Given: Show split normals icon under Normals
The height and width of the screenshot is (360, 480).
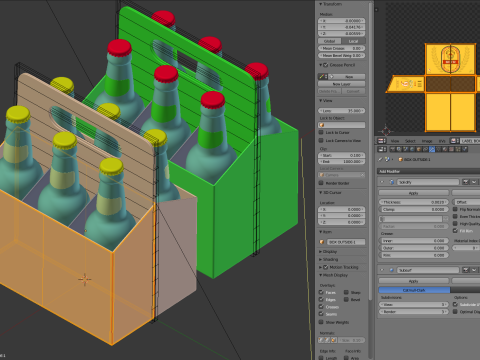Looking at the screenshot, I should pos(327,340).
